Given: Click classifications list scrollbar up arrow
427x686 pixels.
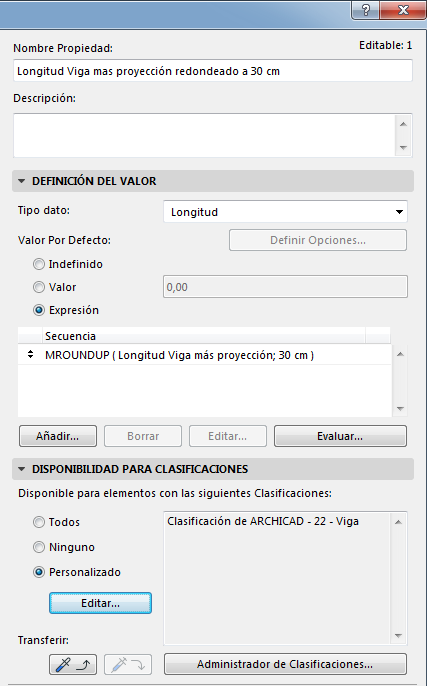Looking at the screenshot, I should tap(398, 522).
